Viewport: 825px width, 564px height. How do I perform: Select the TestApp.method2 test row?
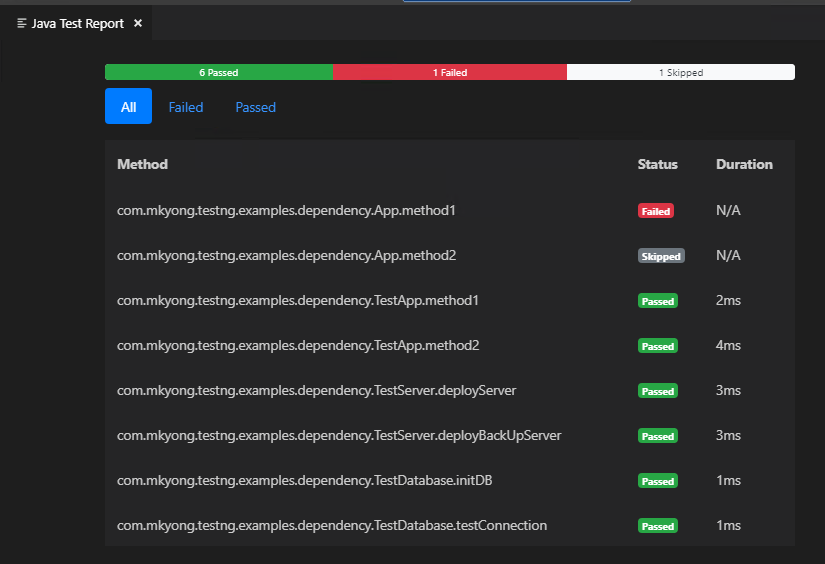pos(450,346)
